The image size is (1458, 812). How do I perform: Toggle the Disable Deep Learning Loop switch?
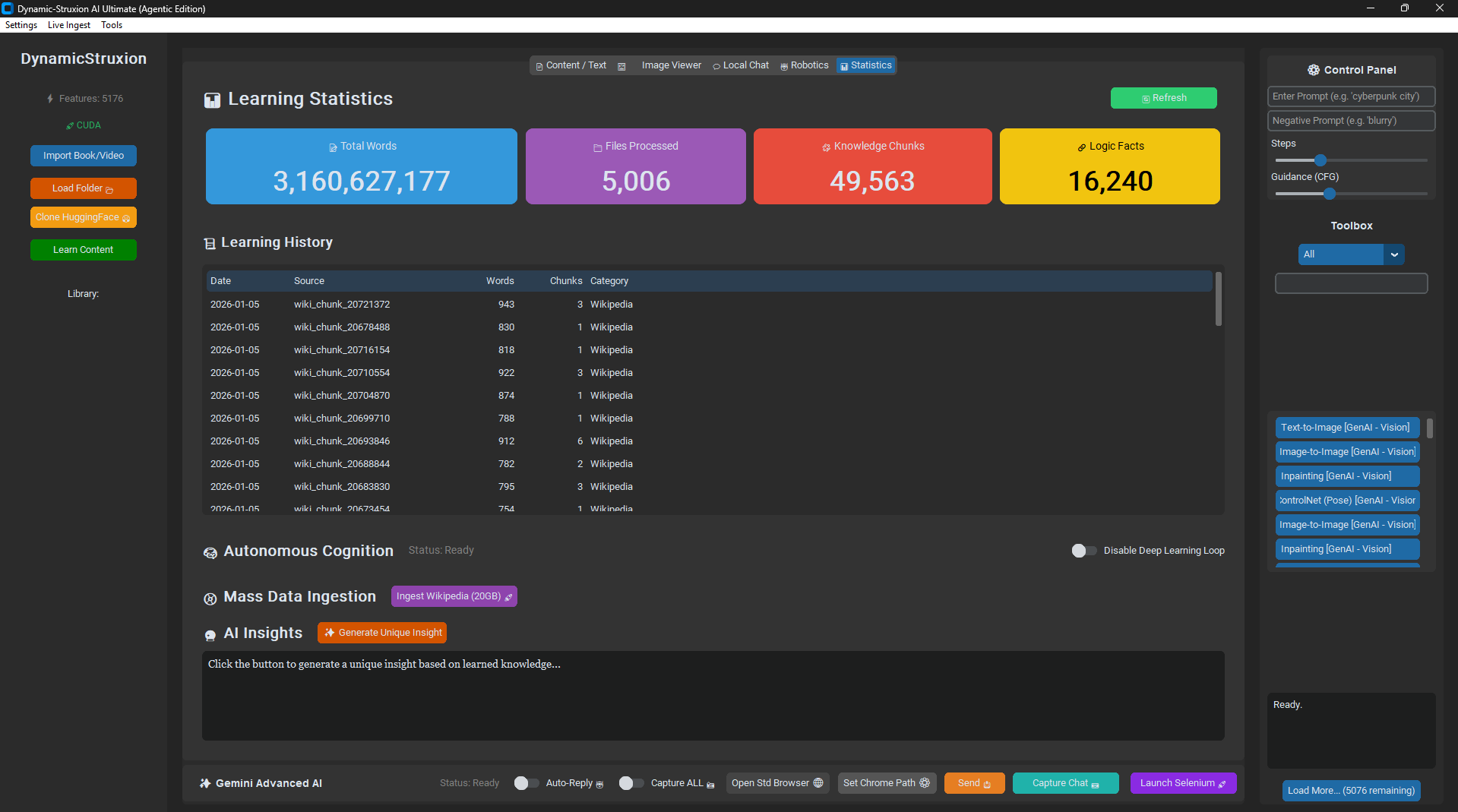(1083, 551)
